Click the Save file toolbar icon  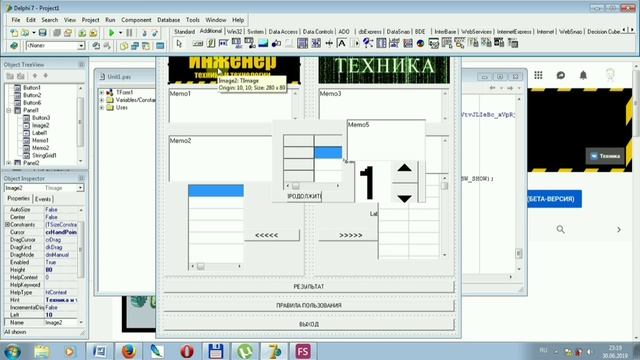(x=42, y=33)
